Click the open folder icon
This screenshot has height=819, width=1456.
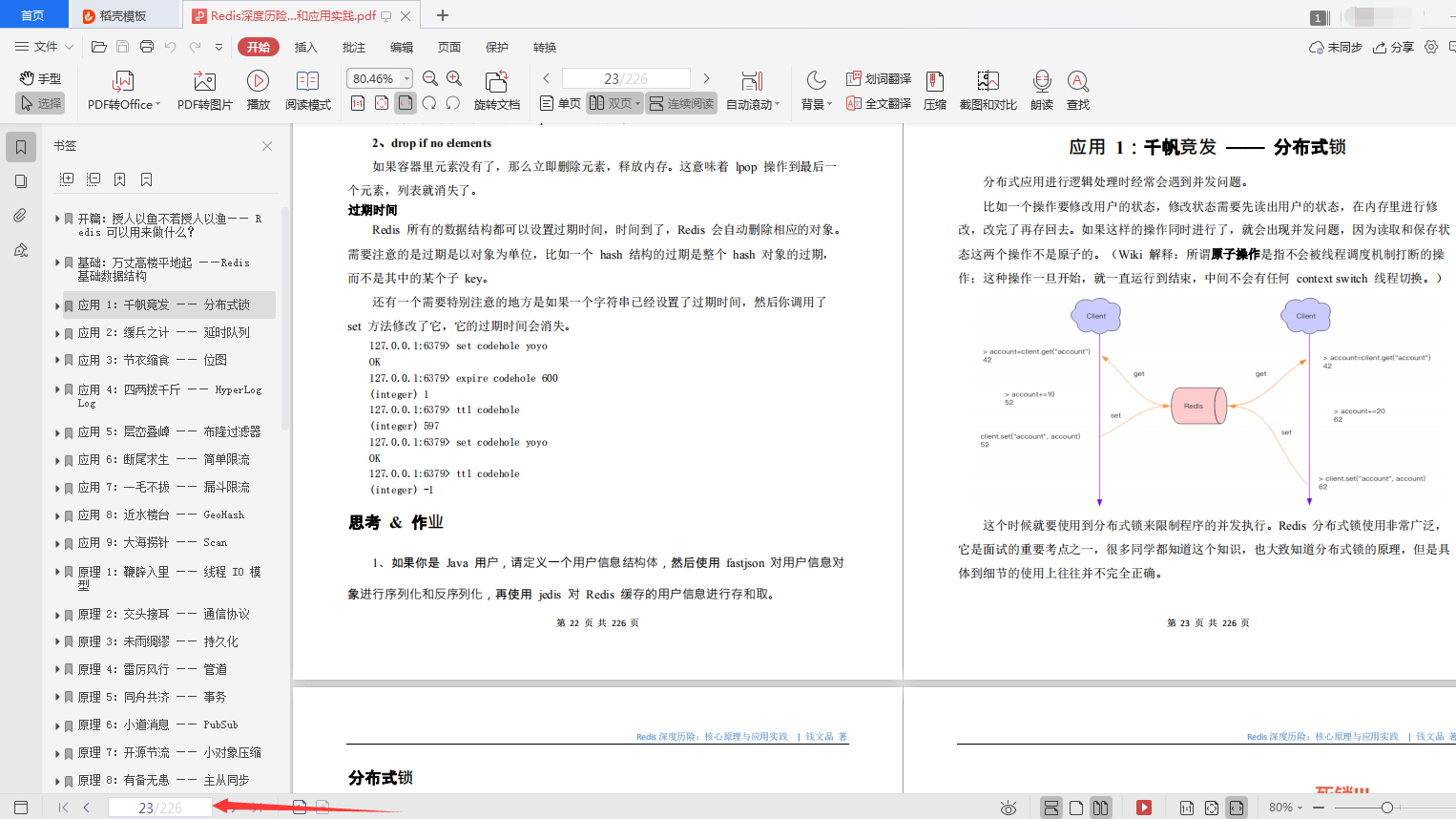(x=98, y=47)
